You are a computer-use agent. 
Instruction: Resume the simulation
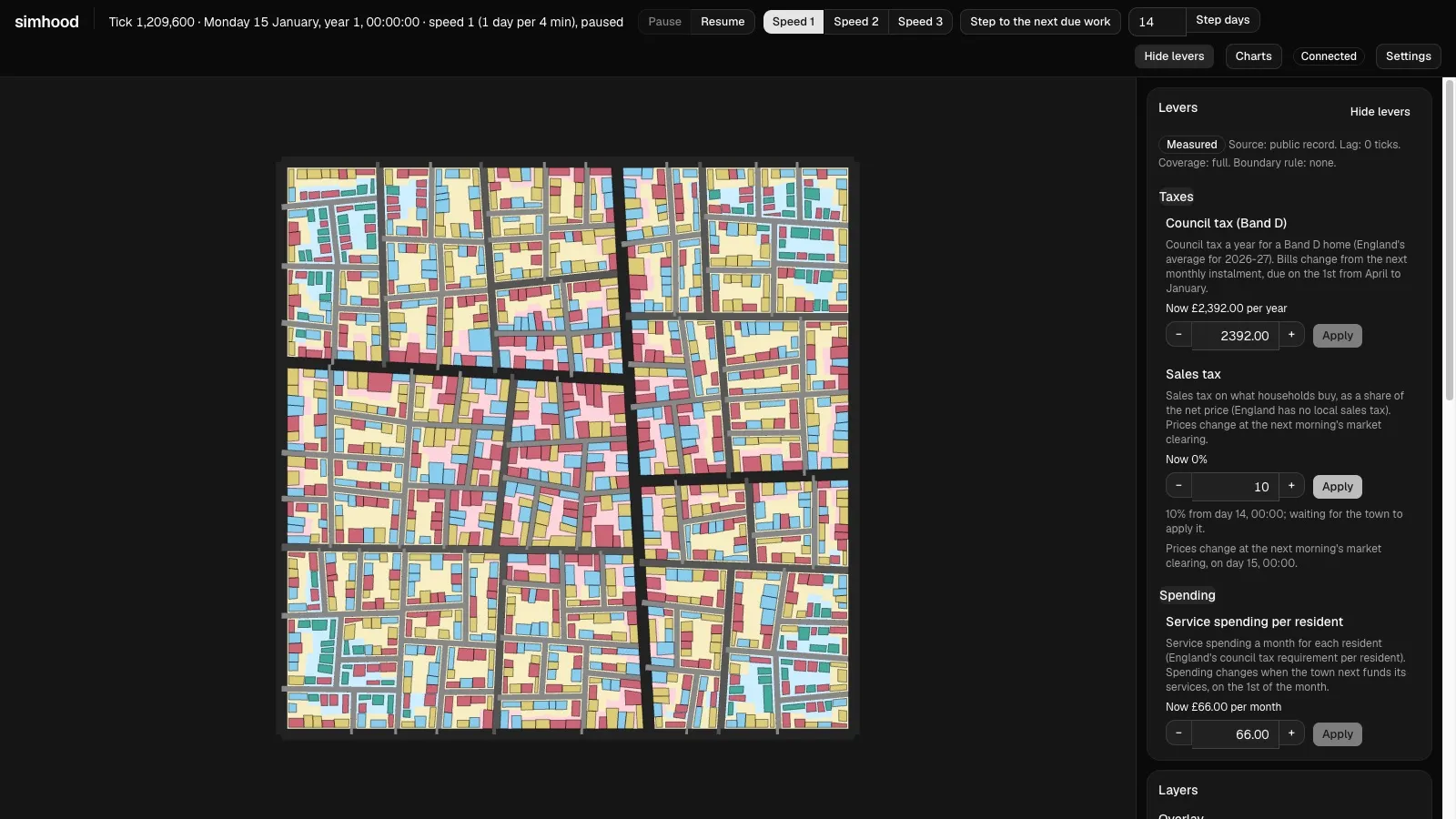(723, 22)
